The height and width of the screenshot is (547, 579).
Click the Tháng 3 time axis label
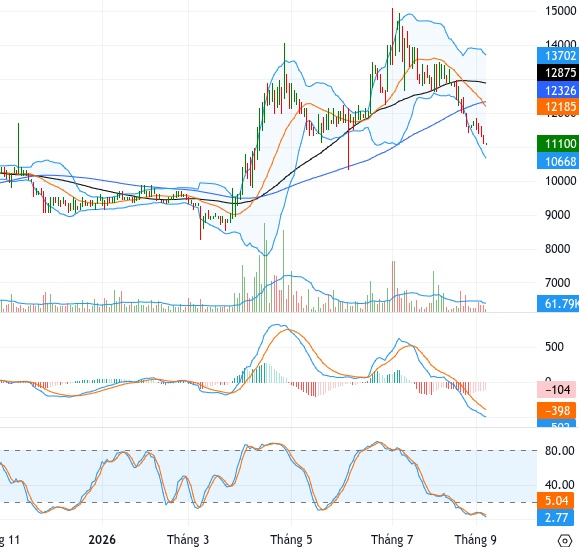[188, 540]
